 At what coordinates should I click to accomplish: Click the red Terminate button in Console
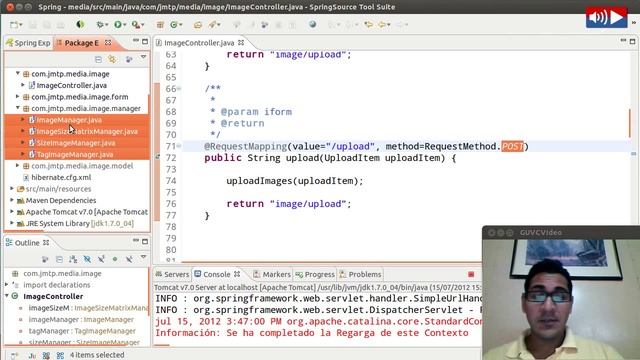pos(471,274)
